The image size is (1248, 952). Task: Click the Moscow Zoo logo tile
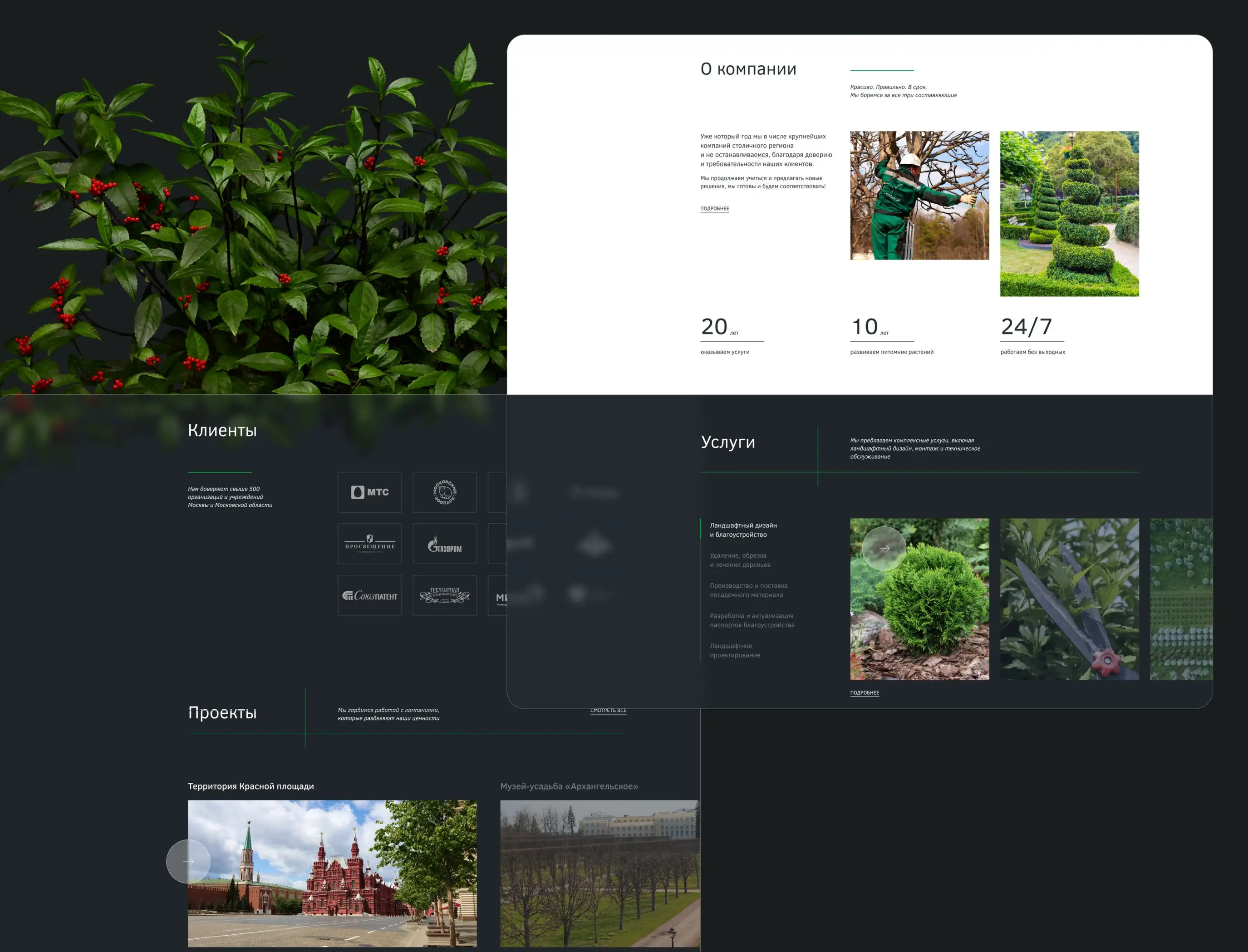(x=444, y=492)
